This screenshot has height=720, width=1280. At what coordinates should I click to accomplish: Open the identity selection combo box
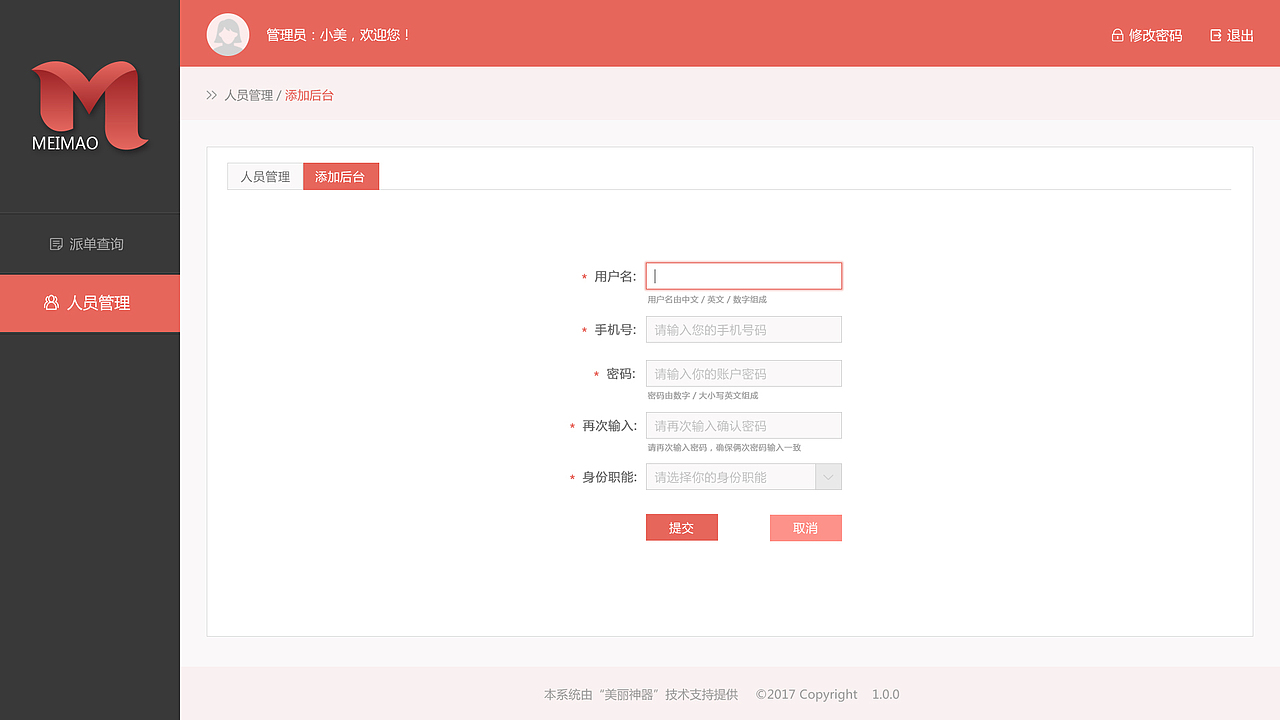(744, 476)
